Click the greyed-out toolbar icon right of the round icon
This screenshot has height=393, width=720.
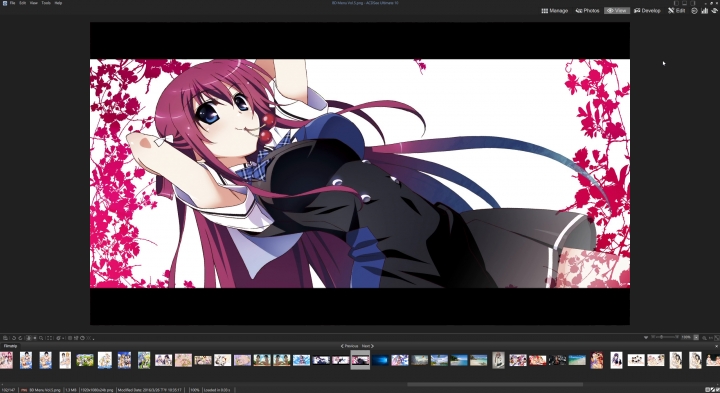point(89,338)
